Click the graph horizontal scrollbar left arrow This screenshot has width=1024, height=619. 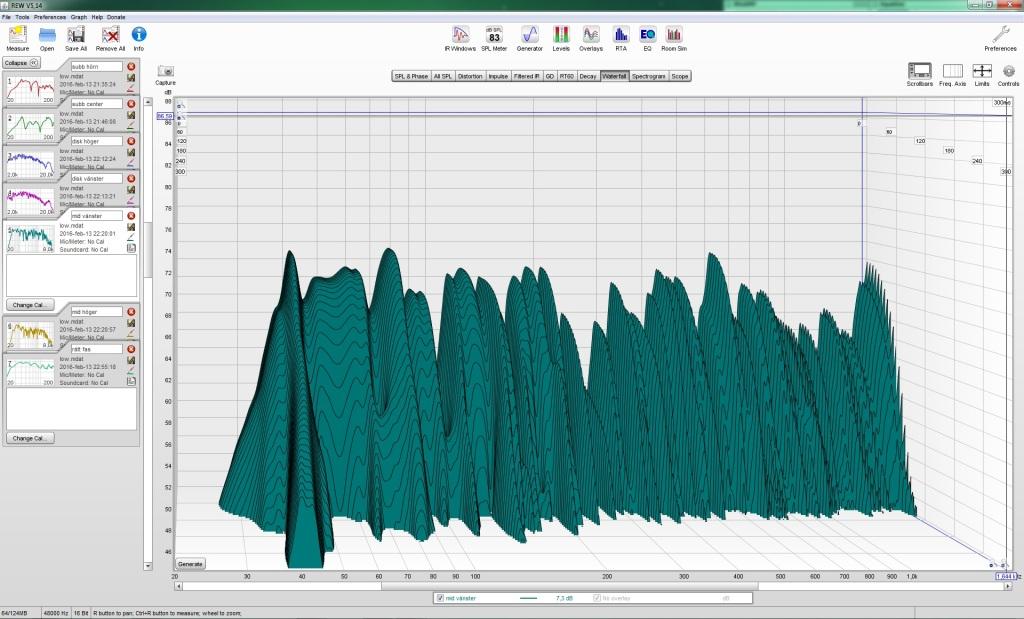(x=179, y=586)
